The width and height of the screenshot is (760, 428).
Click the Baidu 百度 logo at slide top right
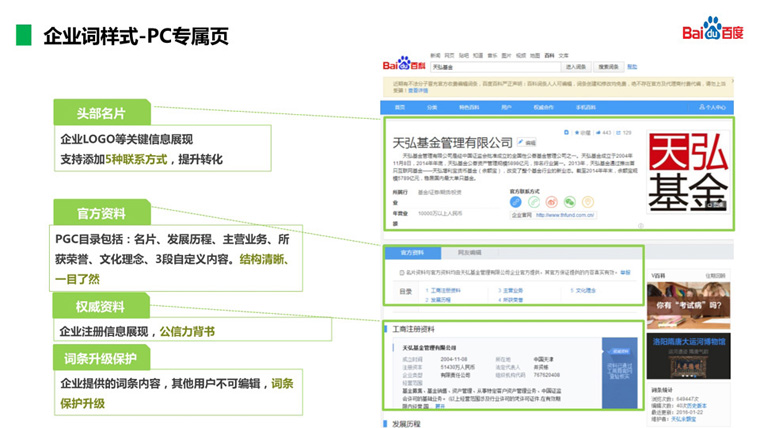(712, 29)
